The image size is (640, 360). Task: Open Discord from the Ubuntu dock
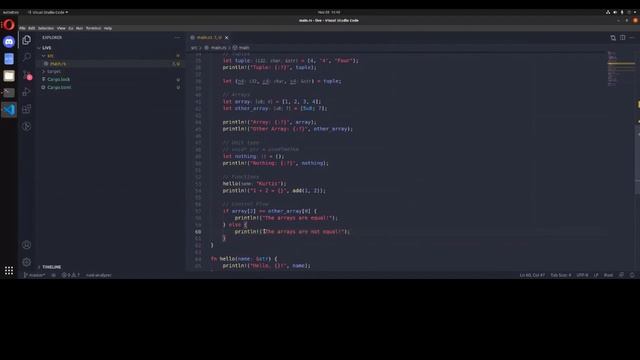(x=9, y=42)
